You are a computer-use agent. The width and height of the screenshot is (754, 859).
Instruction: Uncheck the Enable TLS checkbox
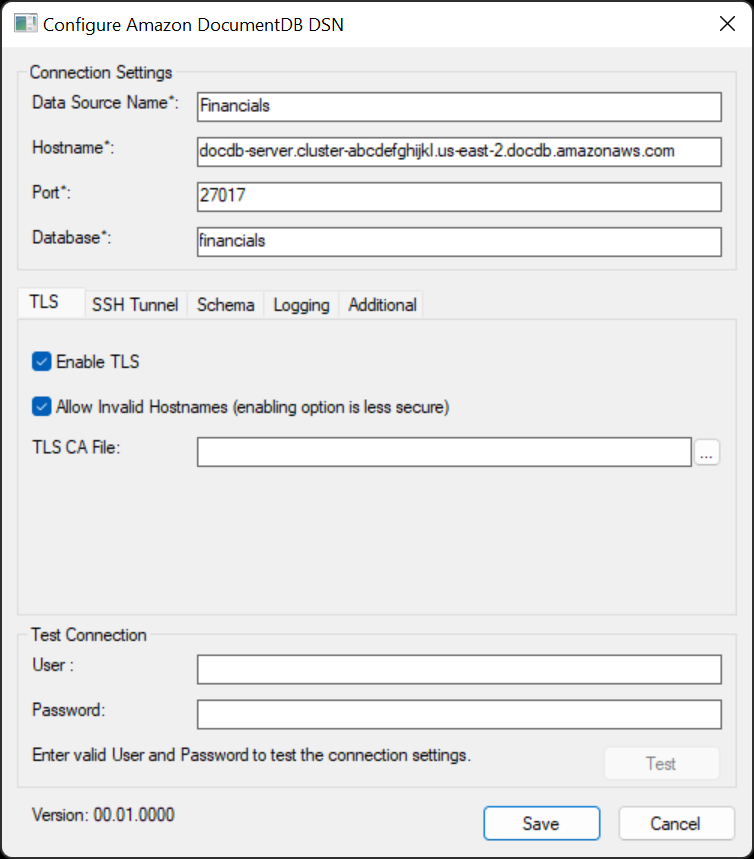(42, 362)
